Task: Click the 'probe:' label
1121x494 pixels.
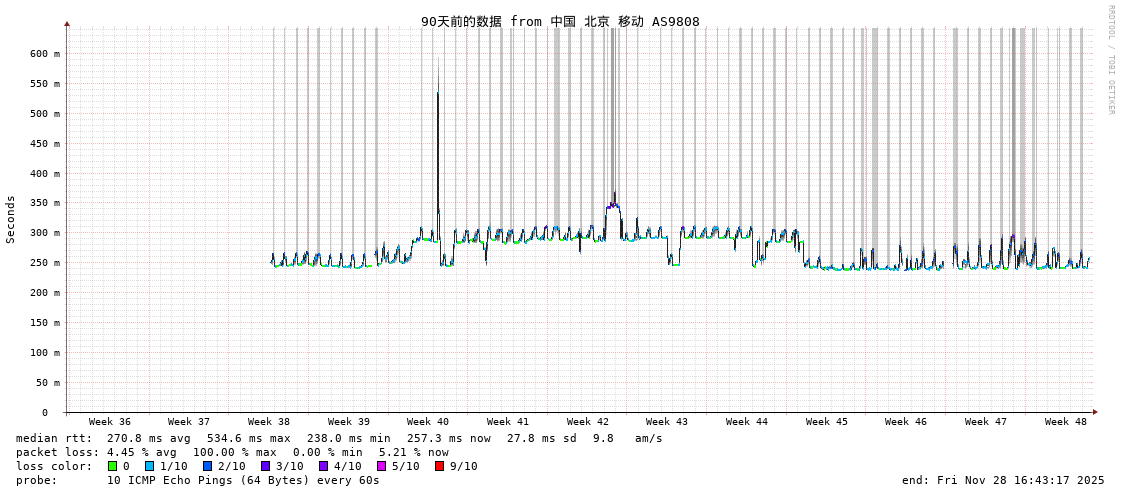Action: [x=36, y=480]
